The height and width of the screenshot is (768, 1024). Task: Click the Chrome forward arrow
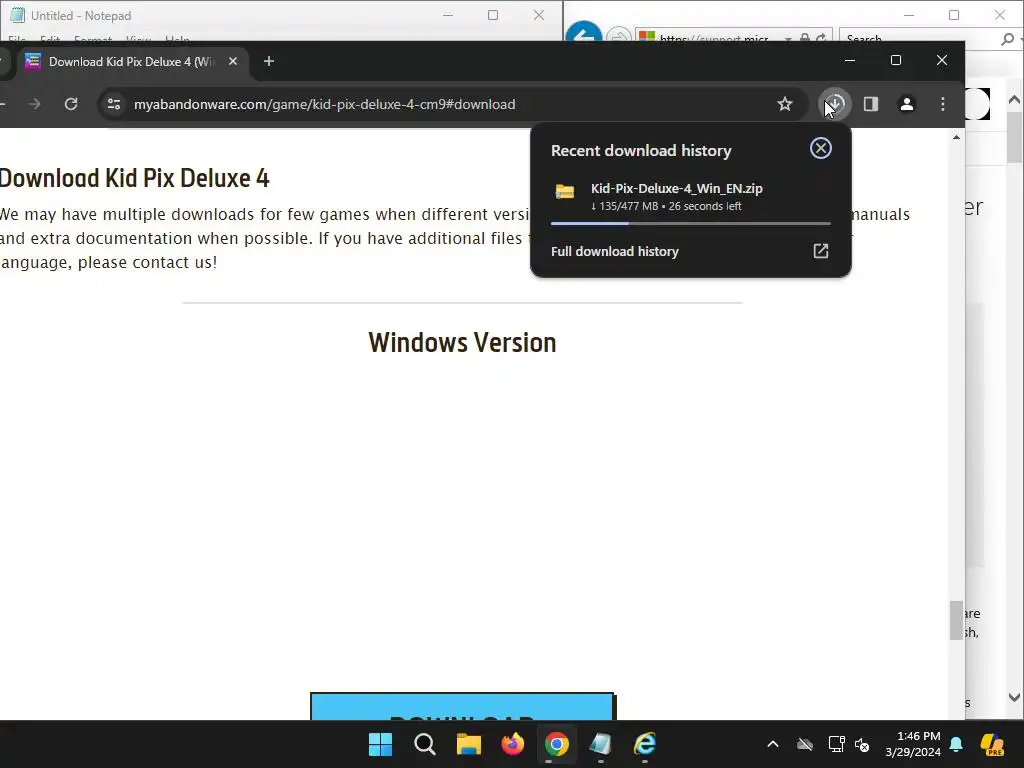(x=35, y=104)
